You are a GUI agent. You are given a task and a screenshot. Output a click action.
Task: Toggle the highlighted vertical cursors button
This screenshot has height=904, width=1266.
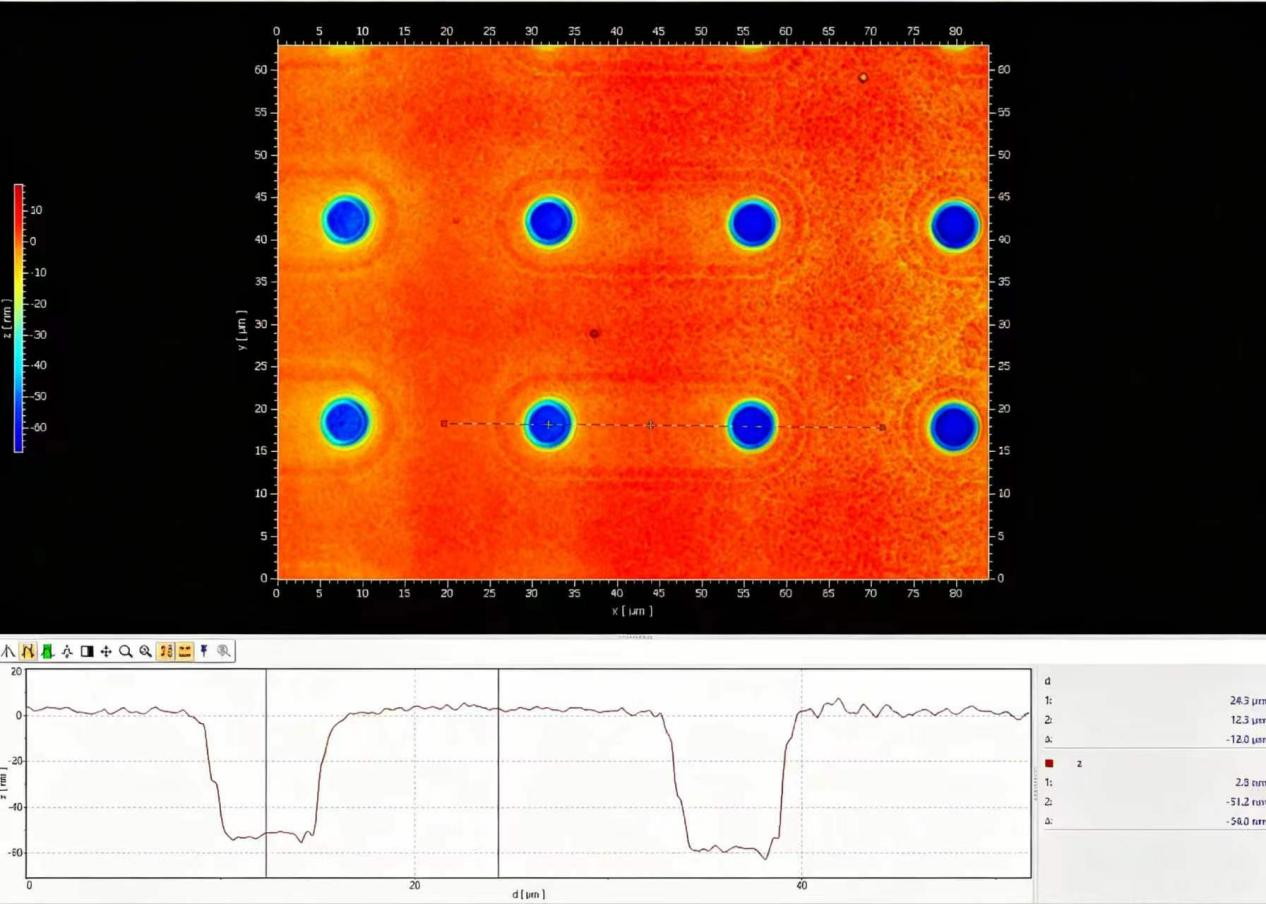click(166, 651)
